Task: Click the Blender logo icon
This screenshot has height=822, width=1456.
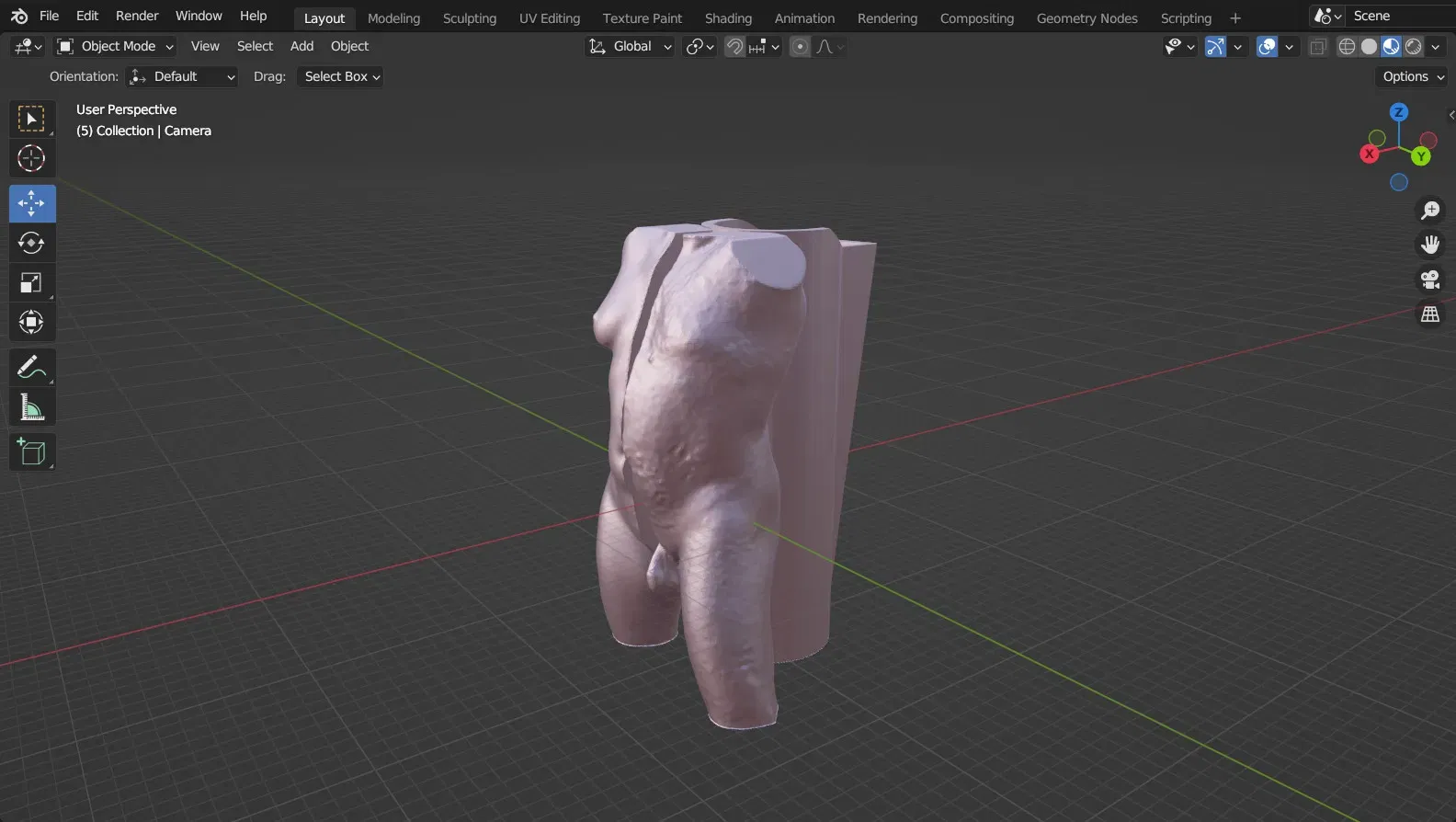Action: (19, 16)
